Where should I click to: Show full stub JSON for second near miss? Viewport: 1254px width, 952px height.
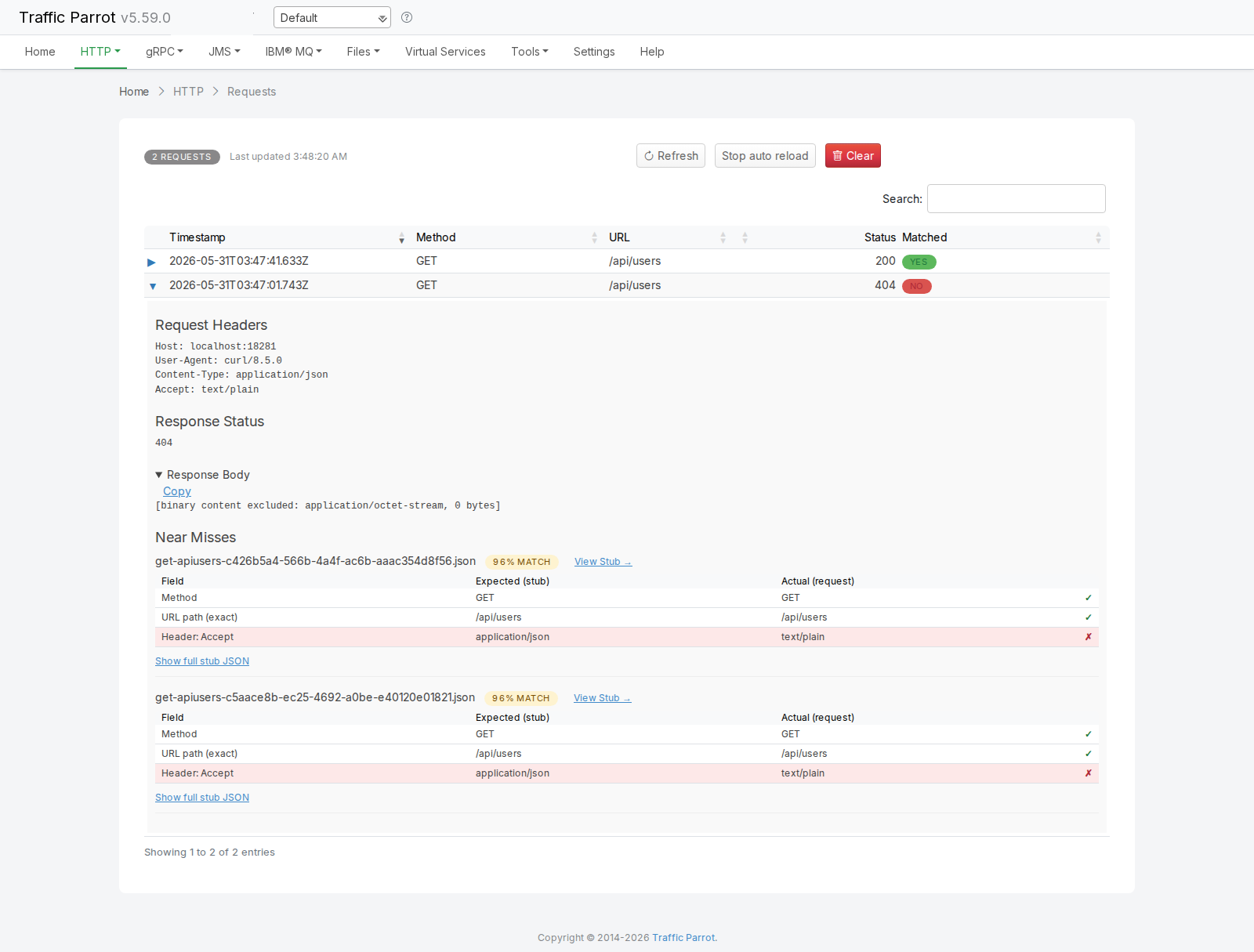(202, 798)
